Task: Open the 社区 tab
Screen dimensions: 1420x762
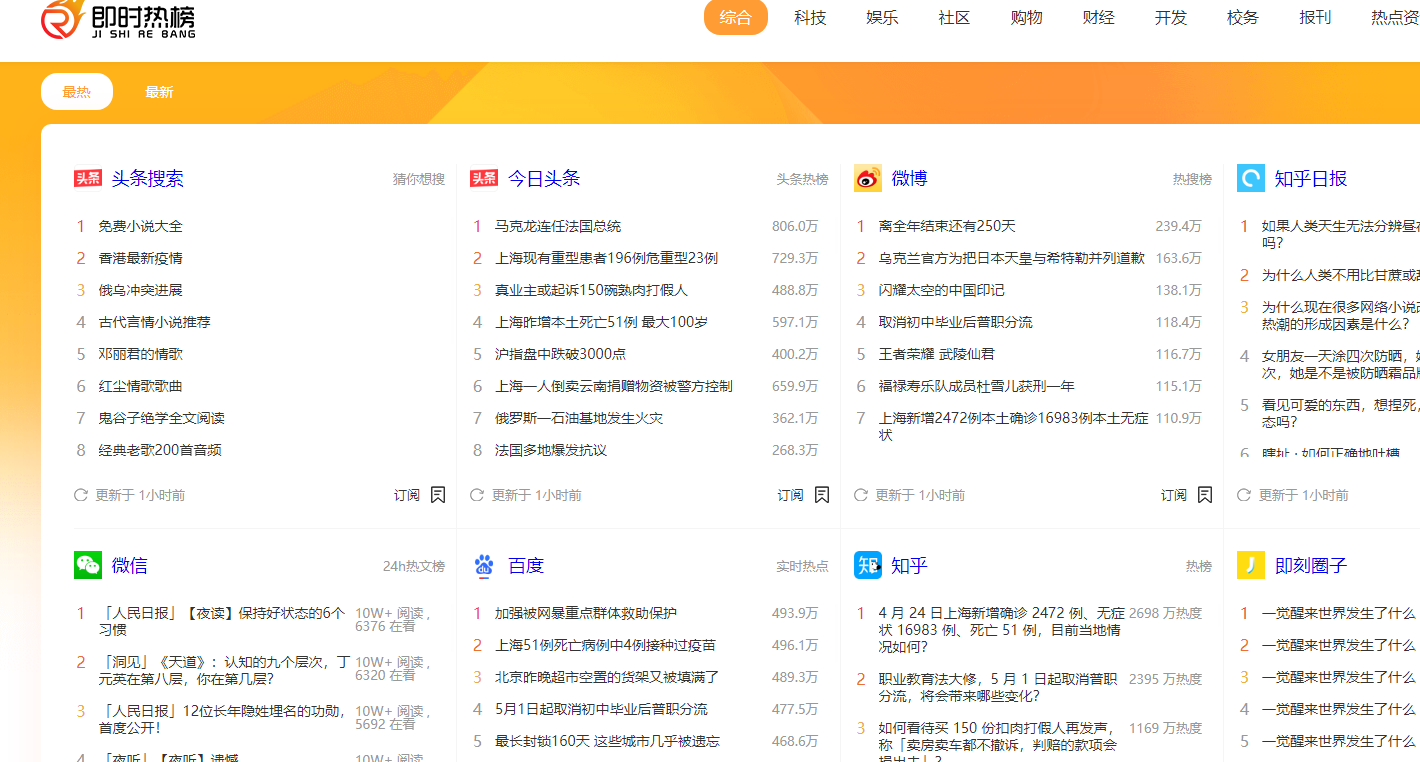Action: tap(954, 17)
